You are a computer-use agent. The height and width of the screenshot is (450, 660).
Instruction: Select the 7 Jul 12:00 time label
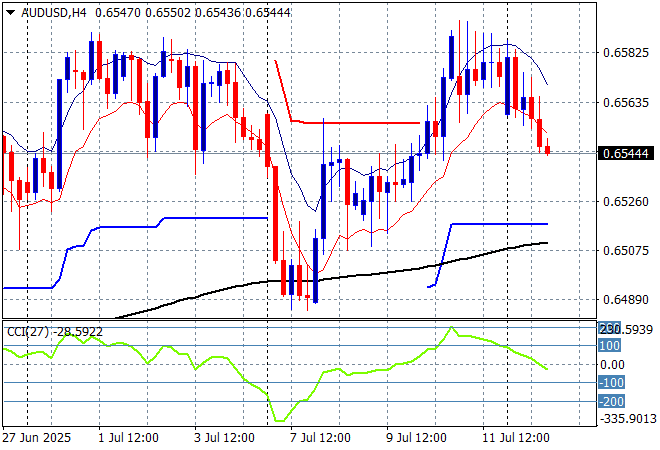point(321,438)
